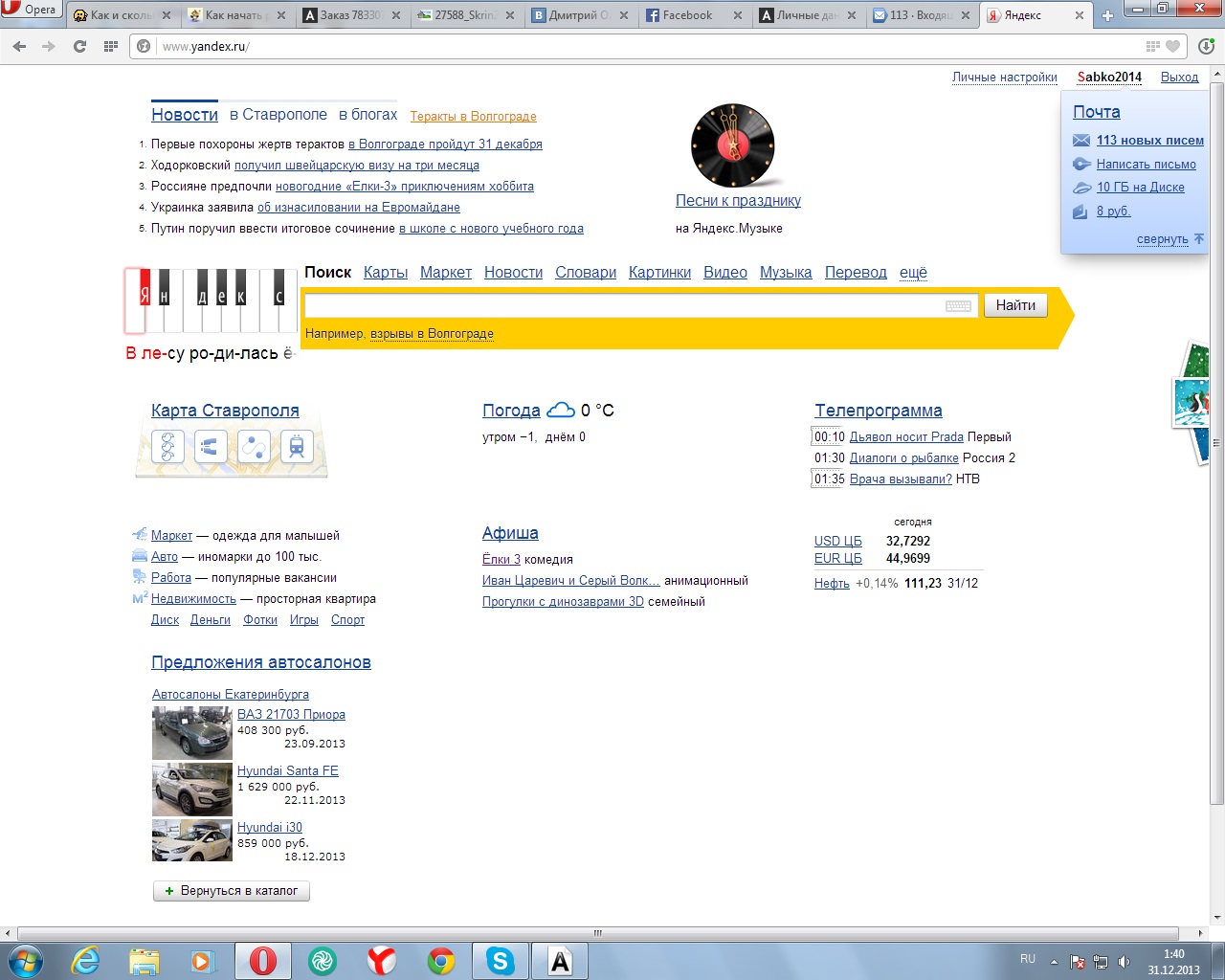Click the Найти search button
The image size is (1225, 980).
pyautogui.click(x=1015, y=305)
